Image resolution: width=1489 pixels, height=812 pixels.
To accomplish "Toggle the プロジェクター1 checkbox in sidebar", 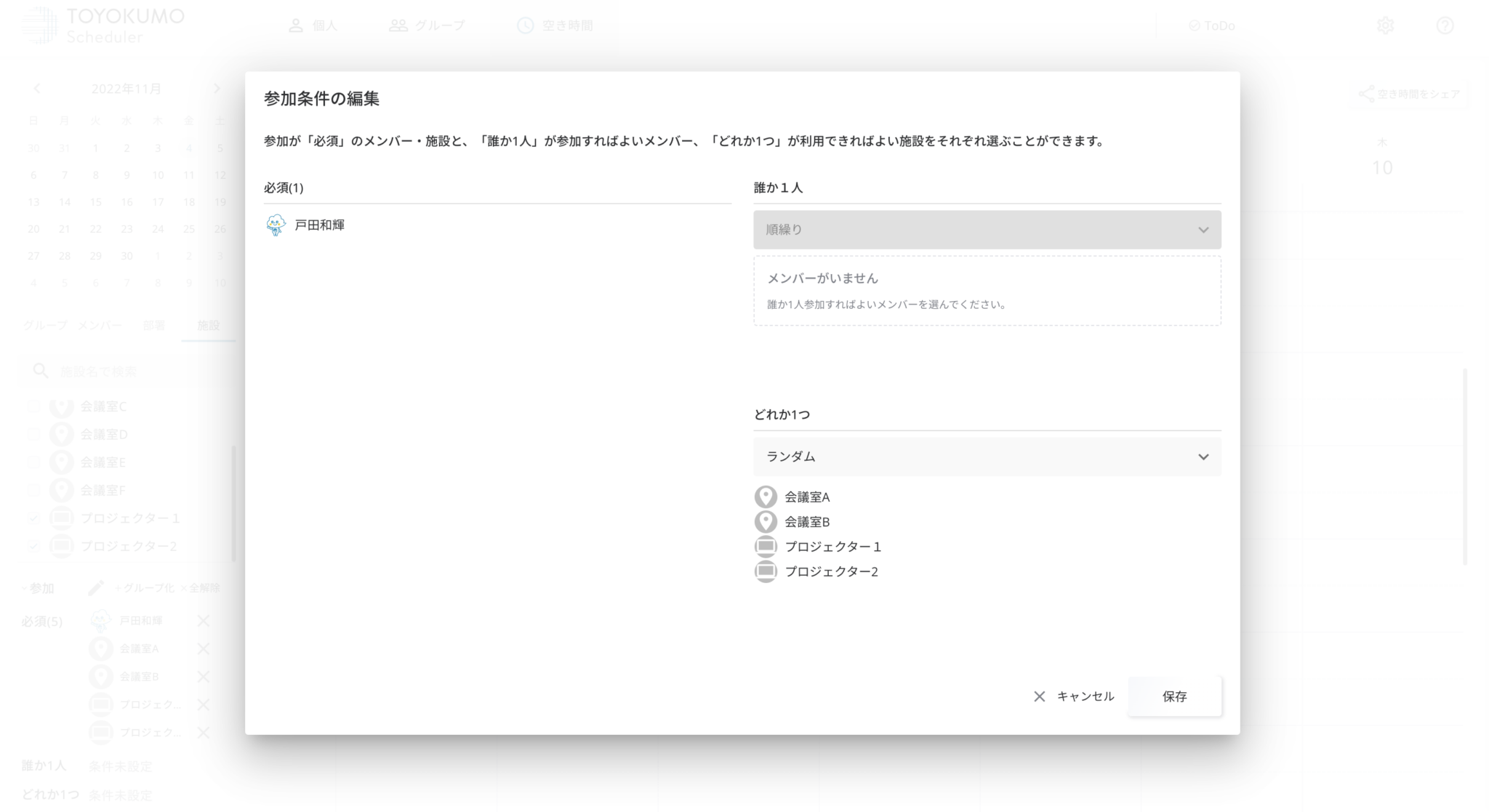I will (33, 518).
